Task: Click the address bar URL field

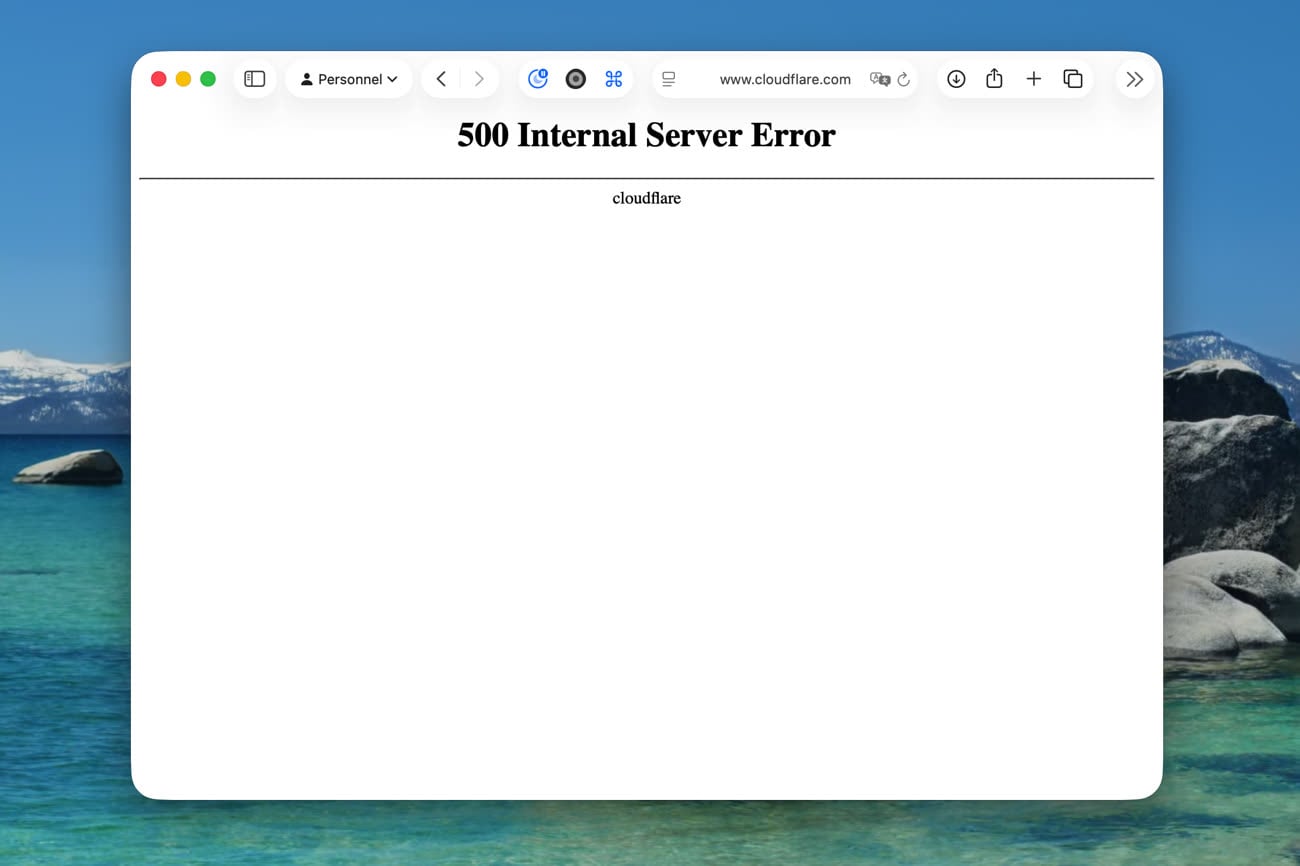Action: pyautogui.click(x=785, y=79)
